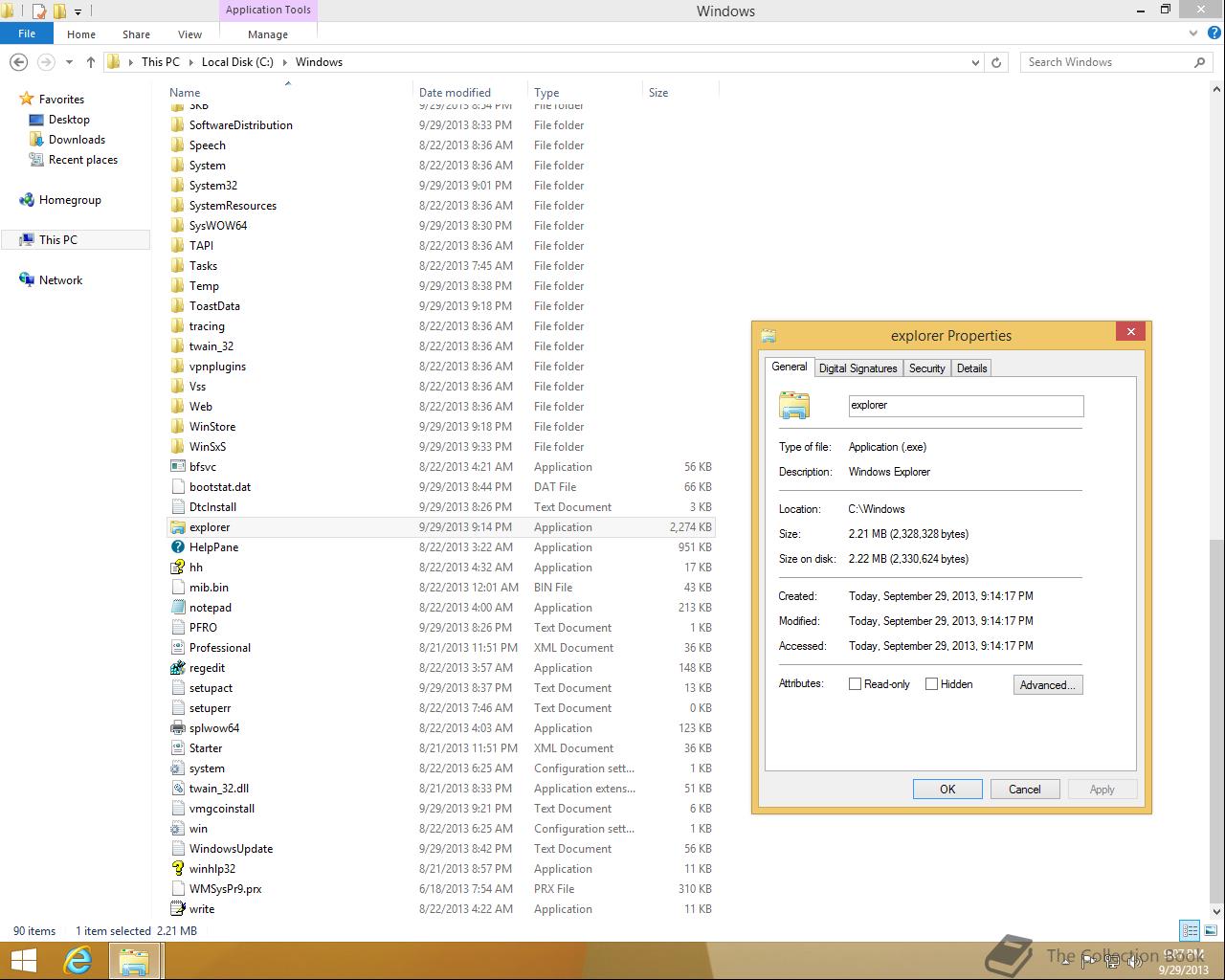Open address bar history dropdown
Image resolution: width=1225 pixels, height=980 pixels.
point(975,62)
